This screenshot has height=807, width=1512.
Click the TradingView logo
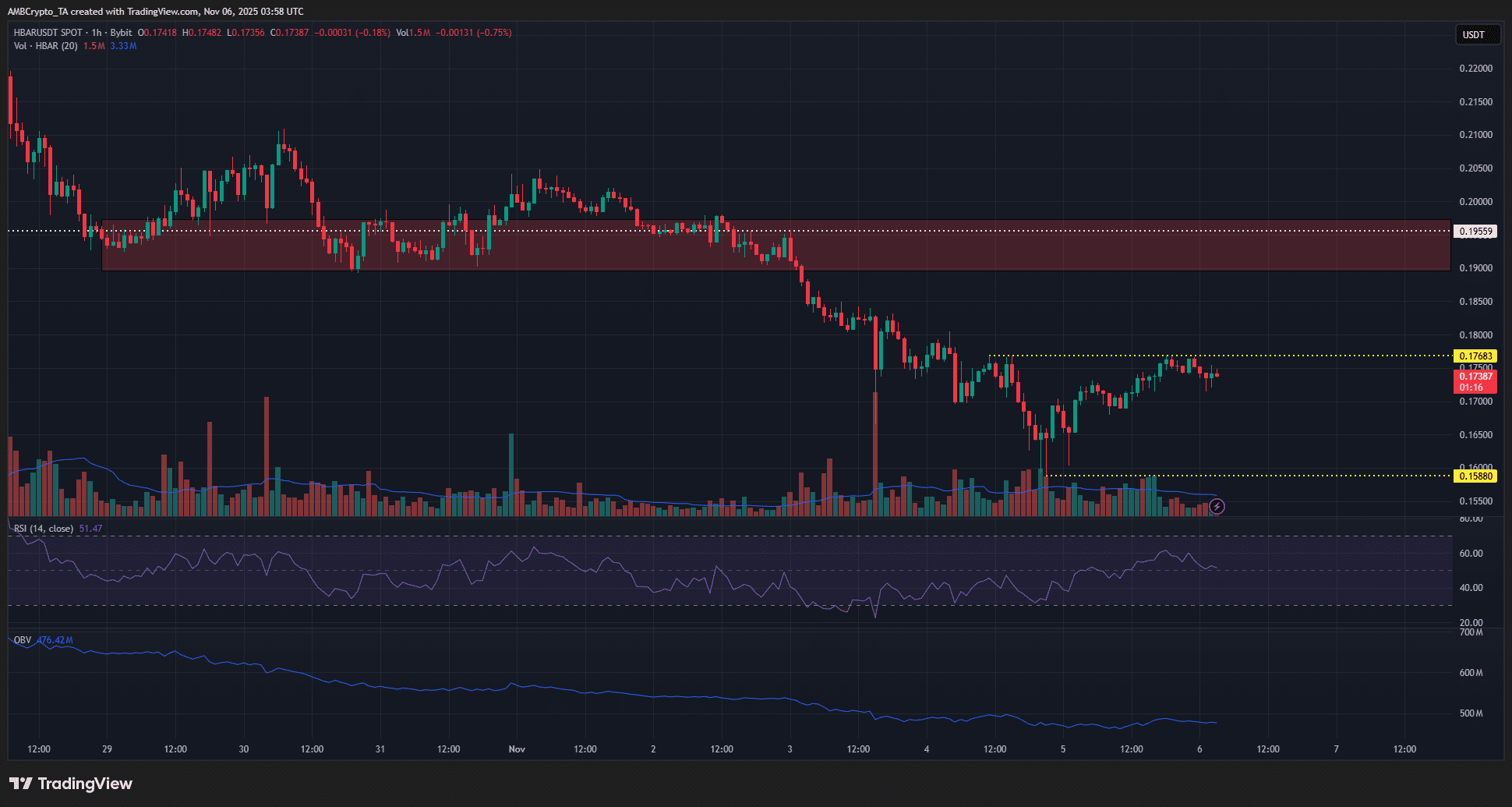[x=71, y=784]
